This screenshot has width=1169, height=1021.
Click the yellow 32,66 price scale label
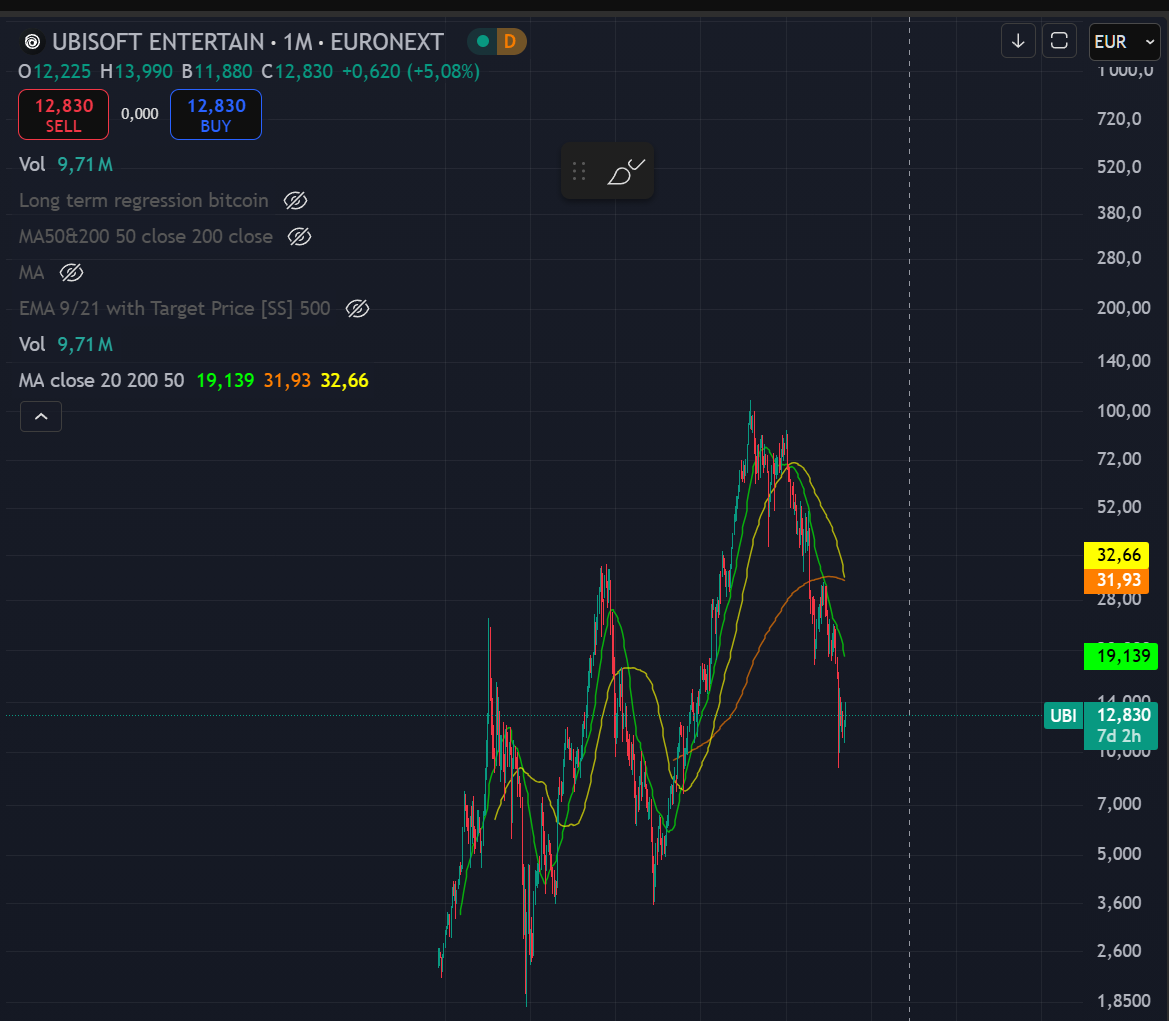[1117, 555]
